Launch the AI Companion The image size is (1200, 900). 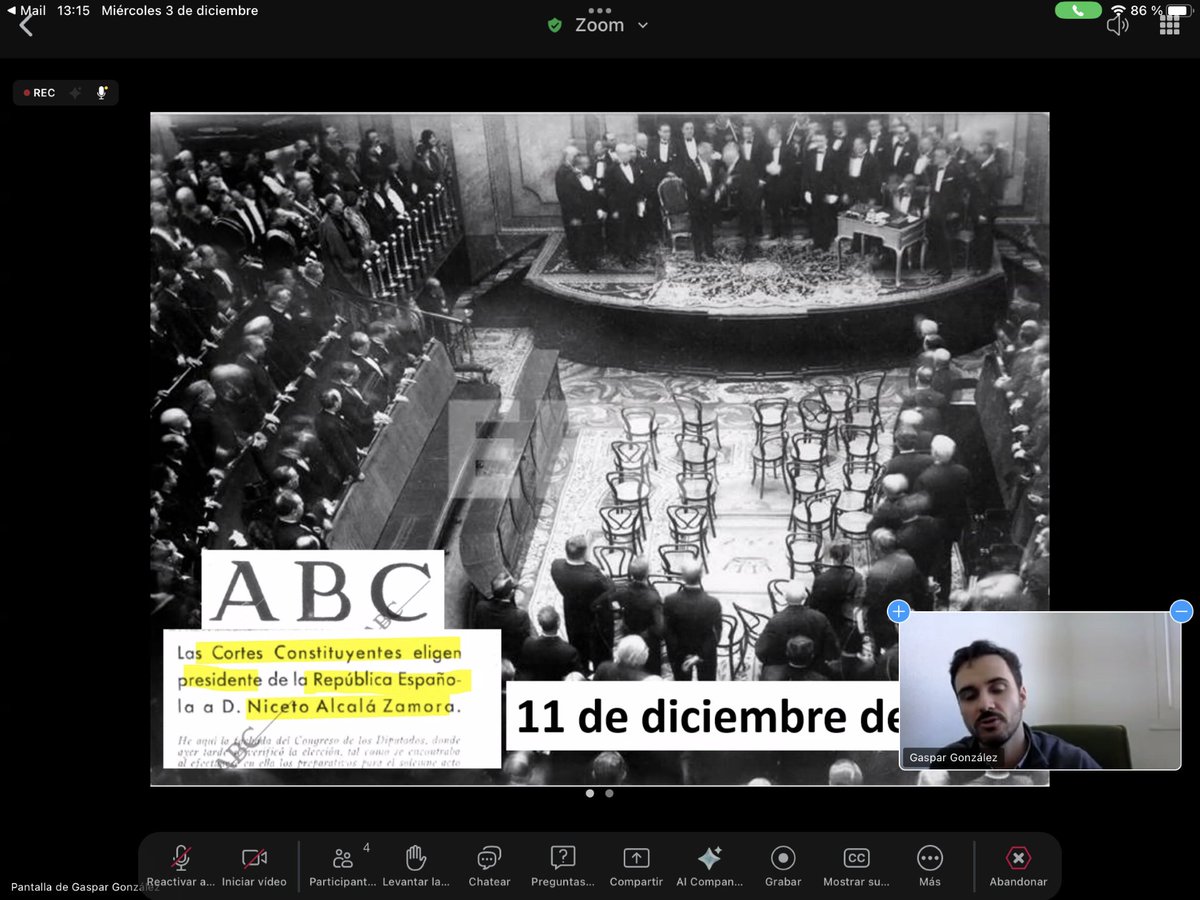click(709, 866)
